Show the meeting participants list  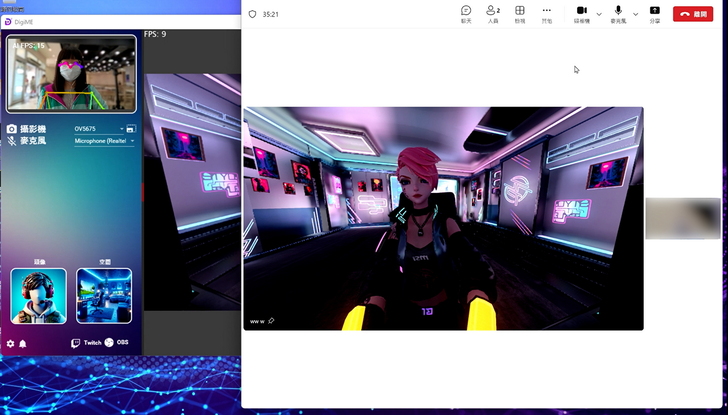click(493, 13)
